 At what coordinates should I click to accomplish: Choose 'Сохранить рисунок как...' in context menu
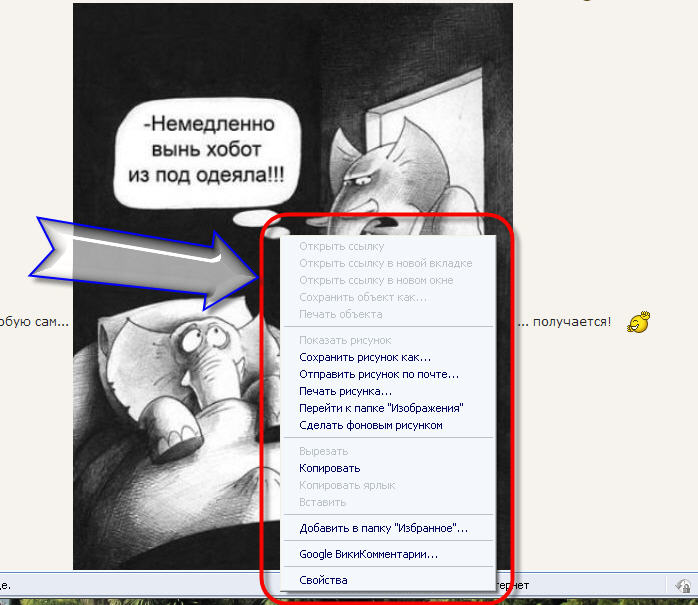tap(388, 357)
